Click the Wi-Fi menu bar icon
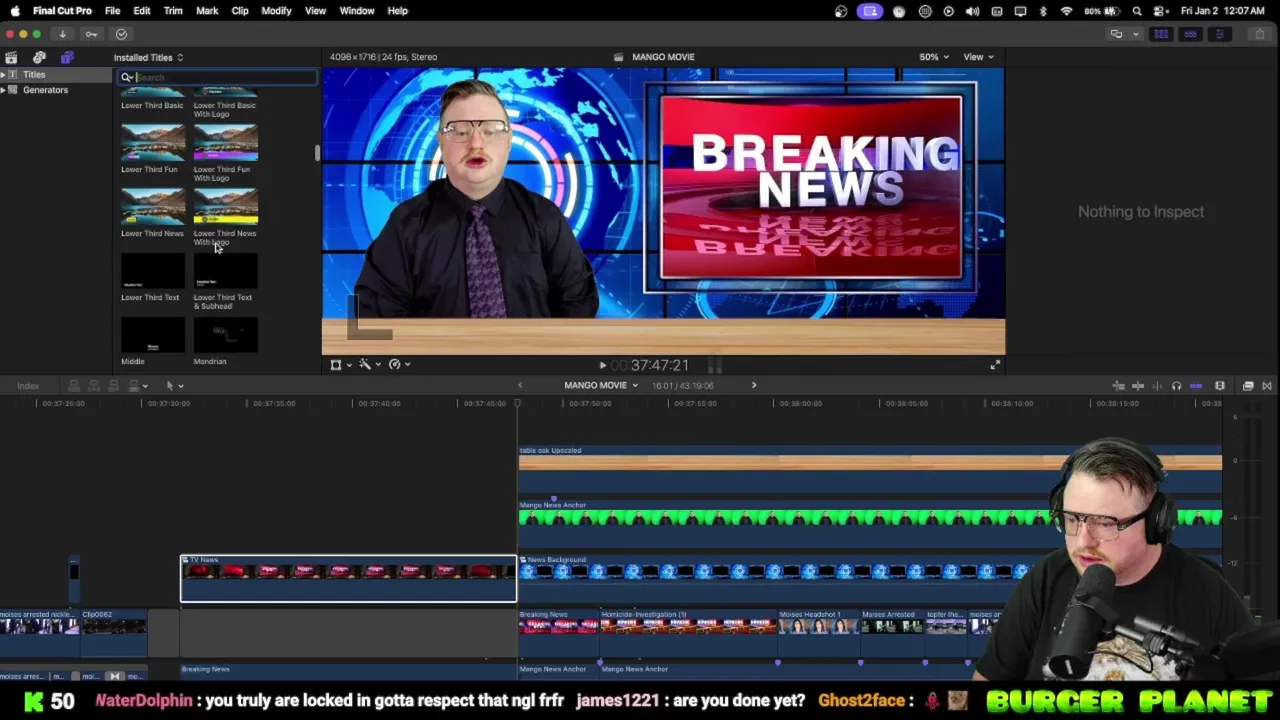Viewport: 1280px width, 720px height. (1066, 11)
